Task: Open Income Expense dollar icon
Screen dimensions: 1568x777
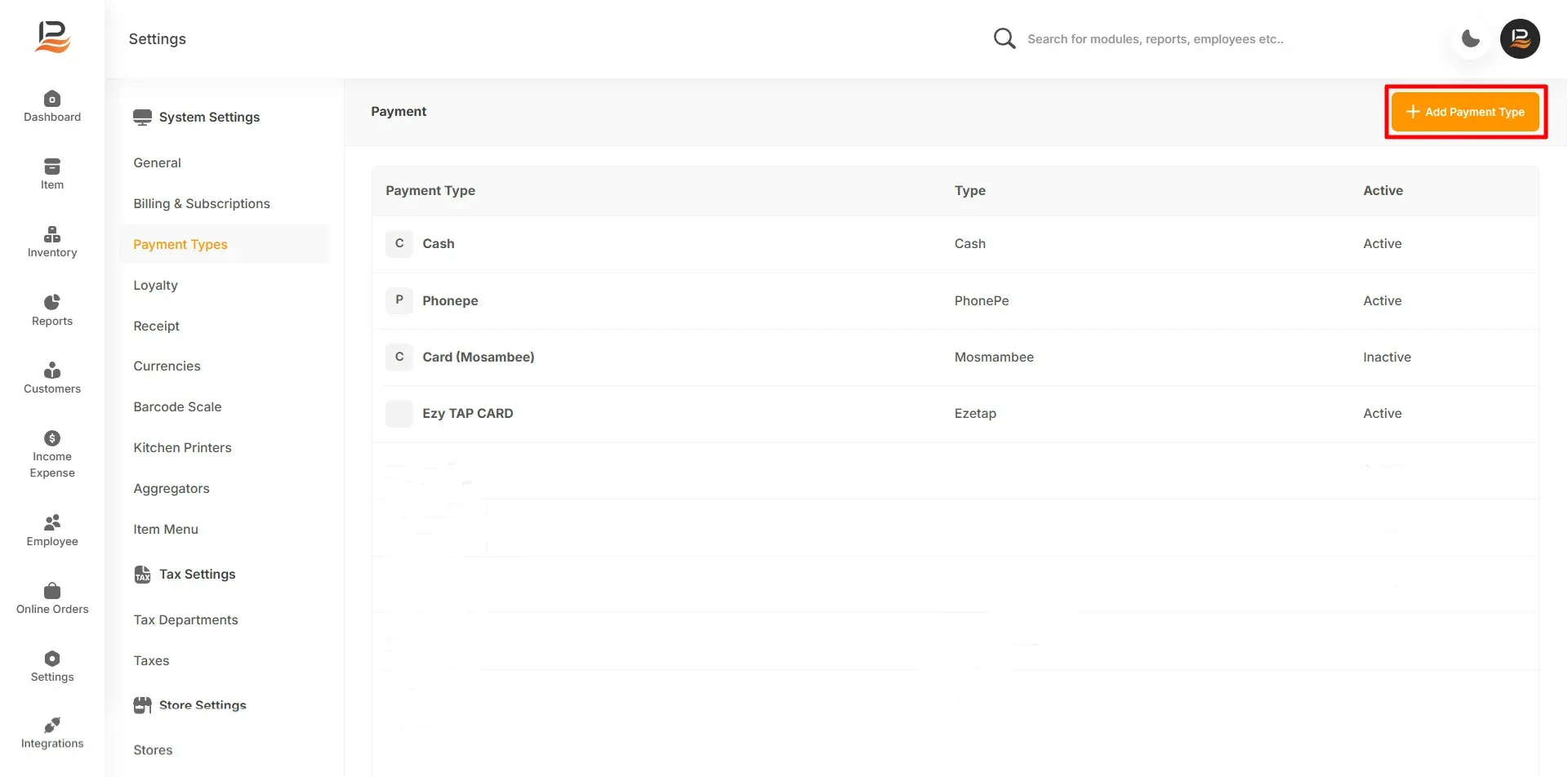Action: pyautogui.click(x=52, y=438)
